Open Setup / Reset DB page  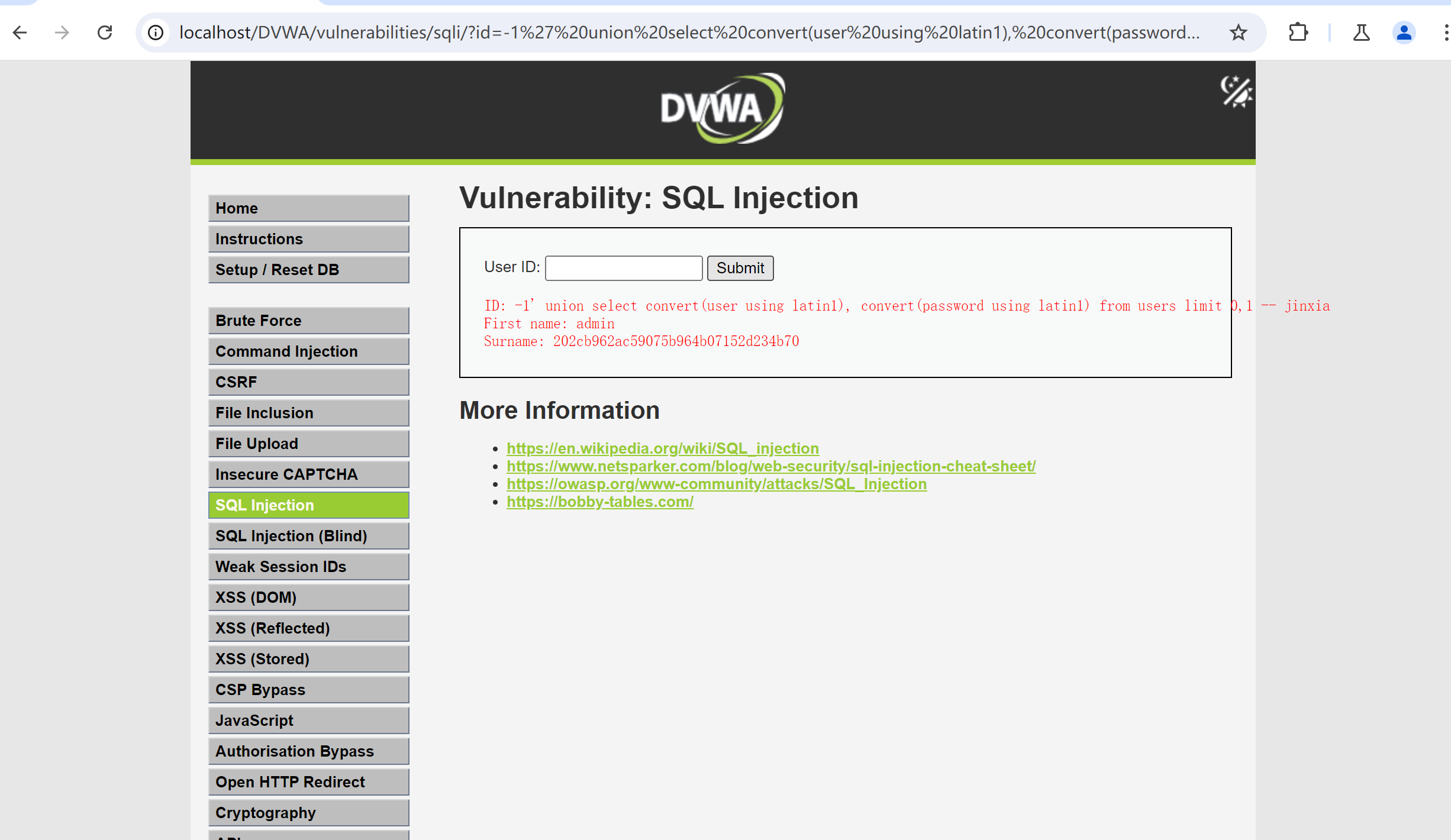coord(308,270)
